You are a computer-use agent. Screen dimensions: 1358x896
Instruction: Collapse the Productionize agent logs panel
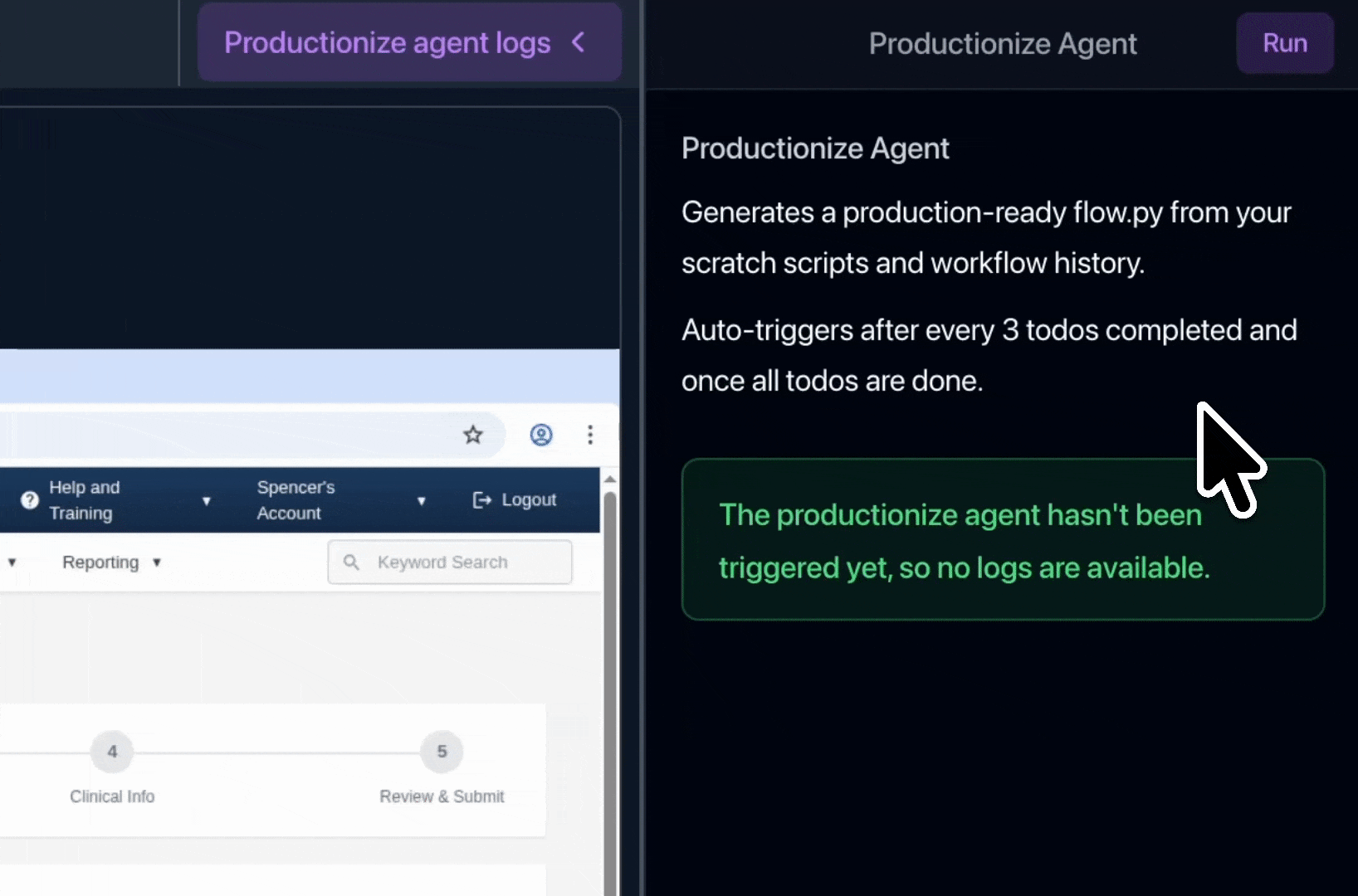(x=579, y=42)
